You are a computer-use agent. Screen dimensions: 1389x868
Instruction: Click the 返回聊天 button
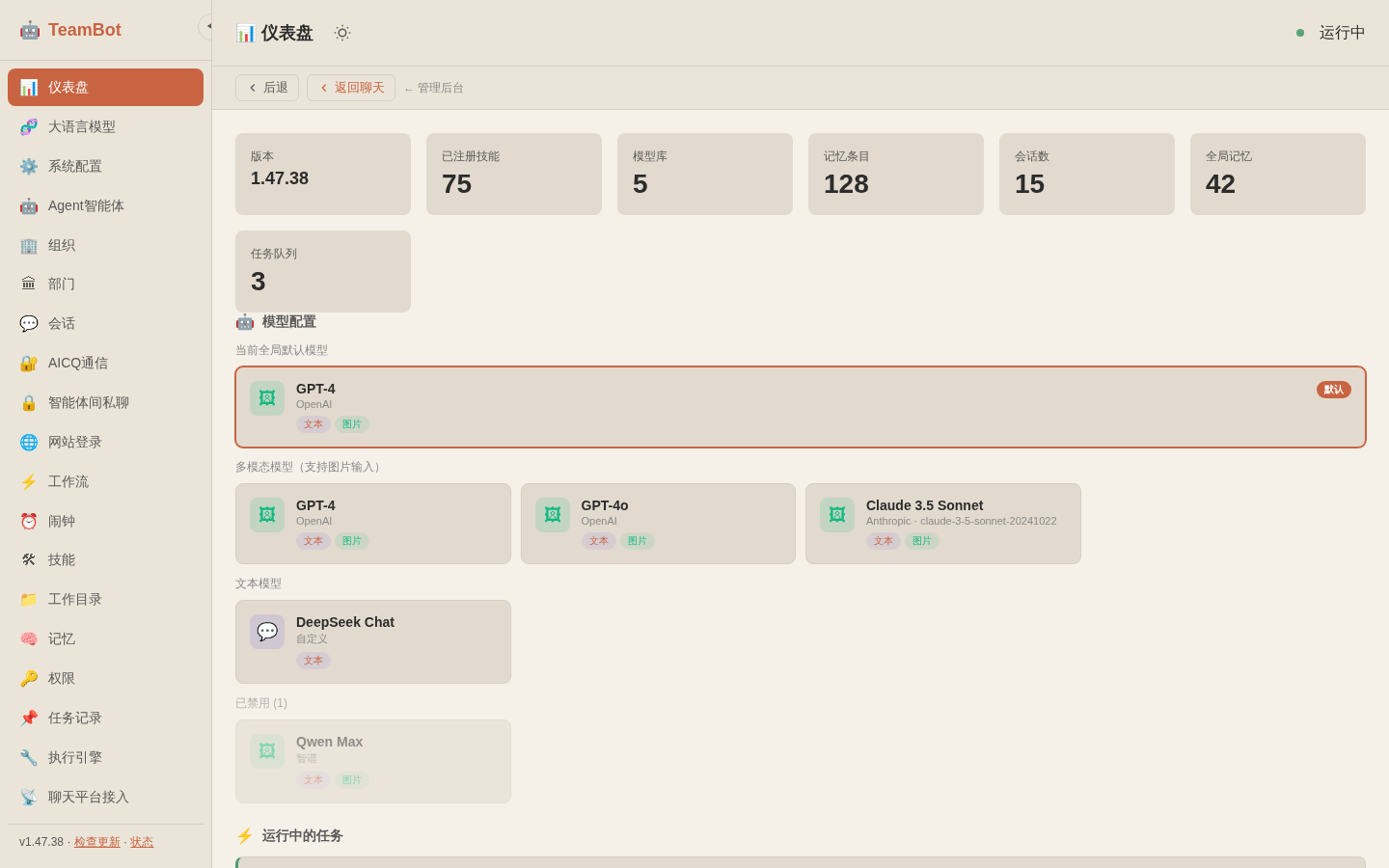[351, 88]
